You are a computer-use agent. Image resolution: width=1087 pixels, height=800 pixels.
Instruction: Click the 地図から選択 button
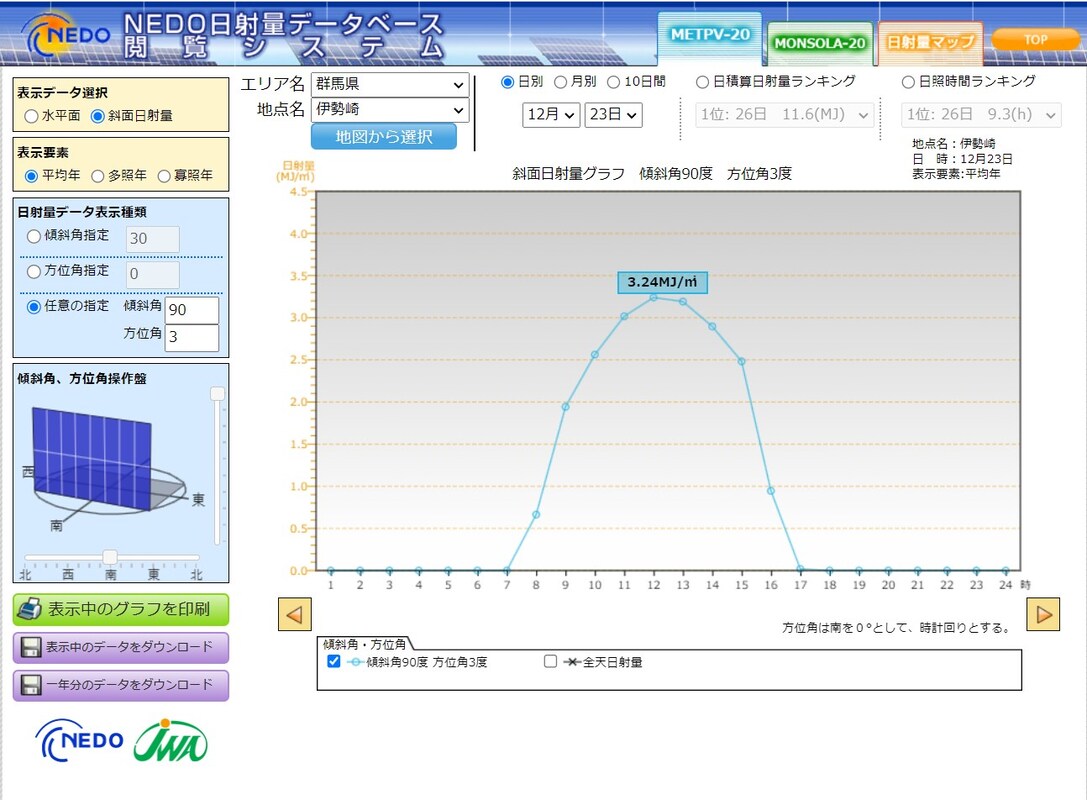(x=384, y=137)
